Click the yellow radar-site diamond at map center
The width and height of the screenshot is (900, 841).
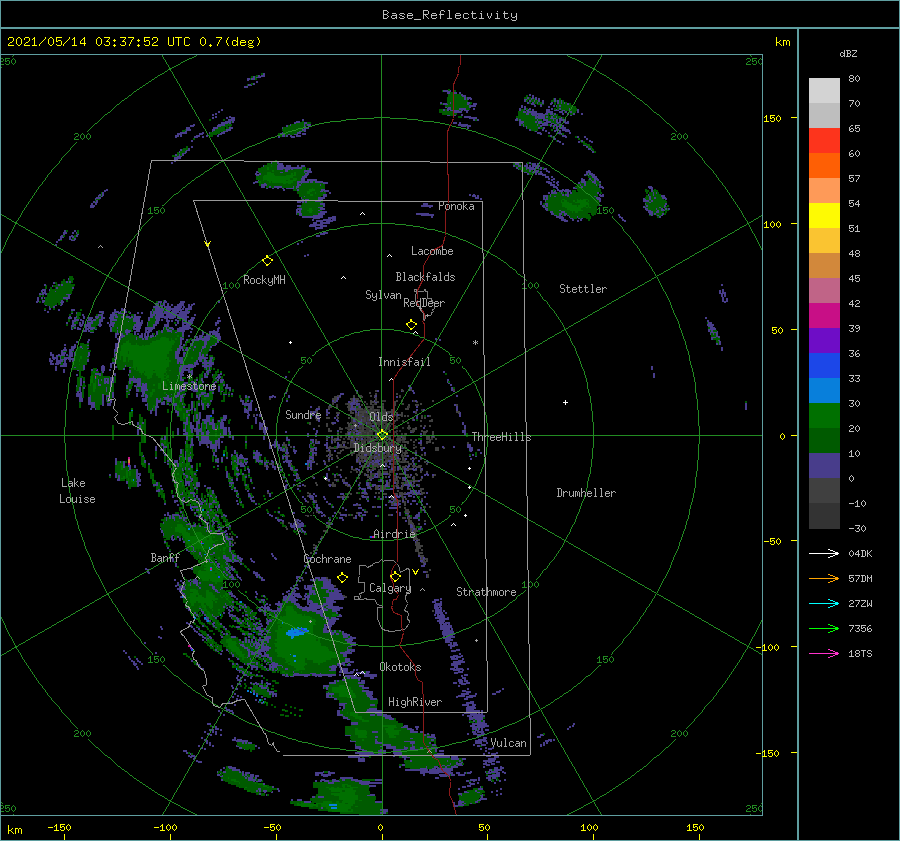[382, 435]
